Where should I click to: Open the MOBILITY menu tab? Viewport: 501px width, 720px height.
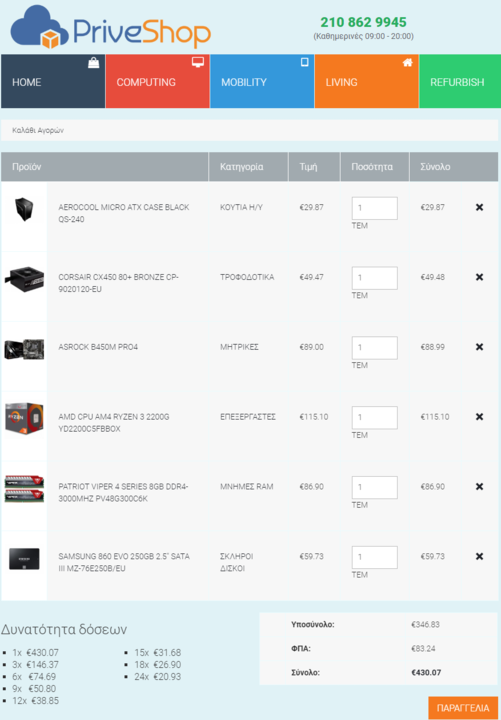coord(262,81)
